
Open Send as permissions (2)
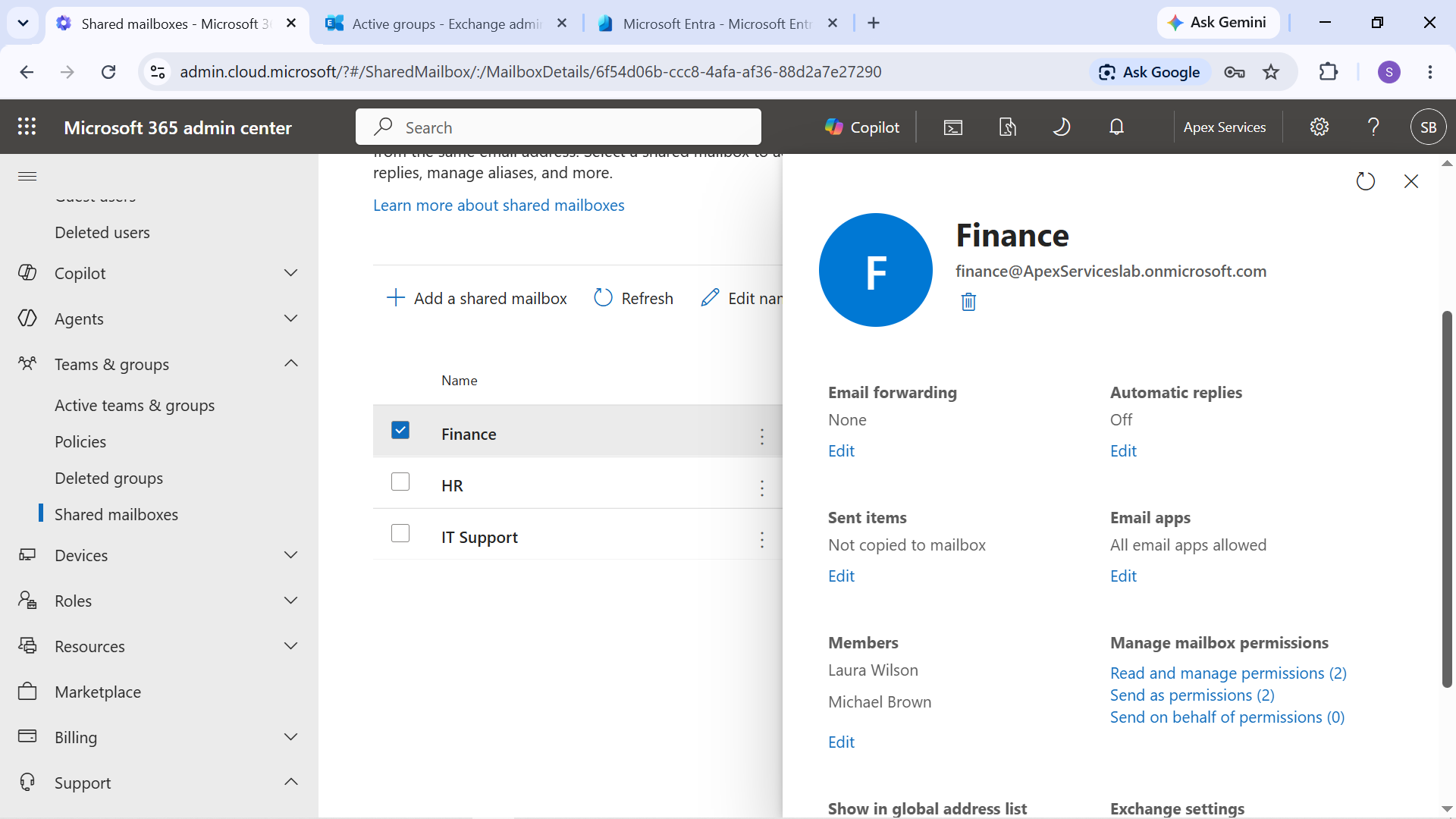pyautogui.click(x=1192, y=695)
